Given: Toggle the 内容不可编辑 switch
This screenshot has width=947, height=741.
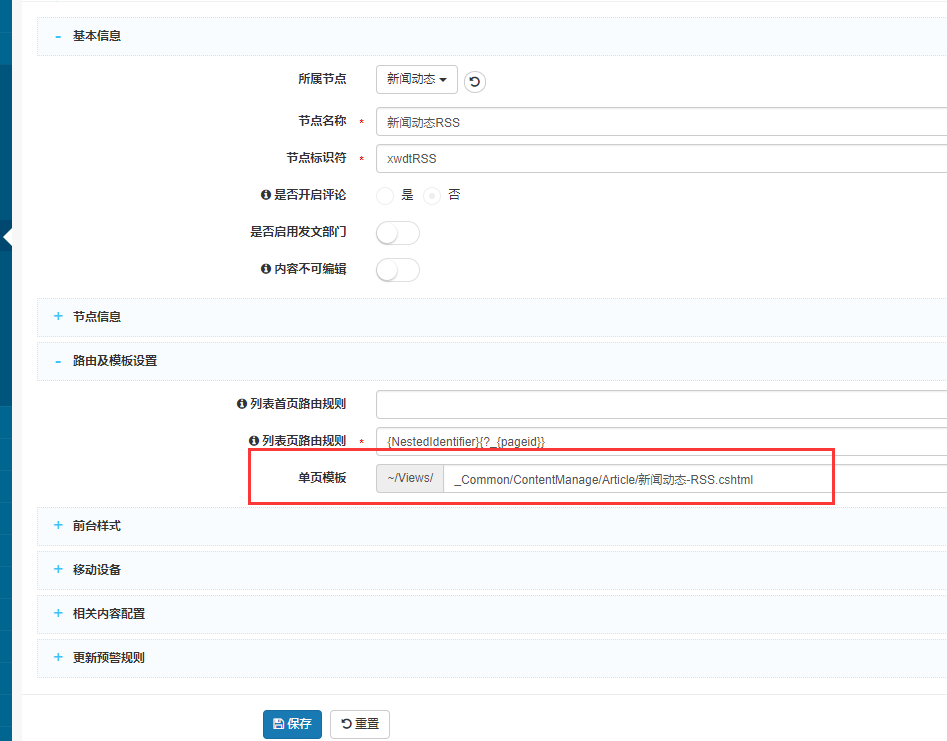Looking at the screenshot, I should 397,270.
